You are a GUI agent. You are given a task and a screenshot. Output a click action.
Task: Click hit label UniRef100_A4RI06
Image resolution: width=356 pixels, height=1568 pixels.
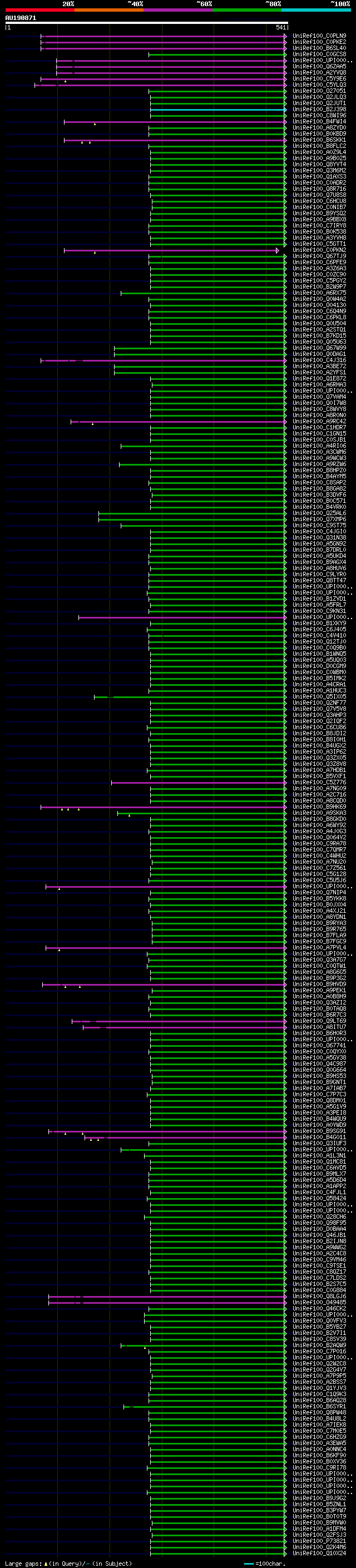pos(319,446)
